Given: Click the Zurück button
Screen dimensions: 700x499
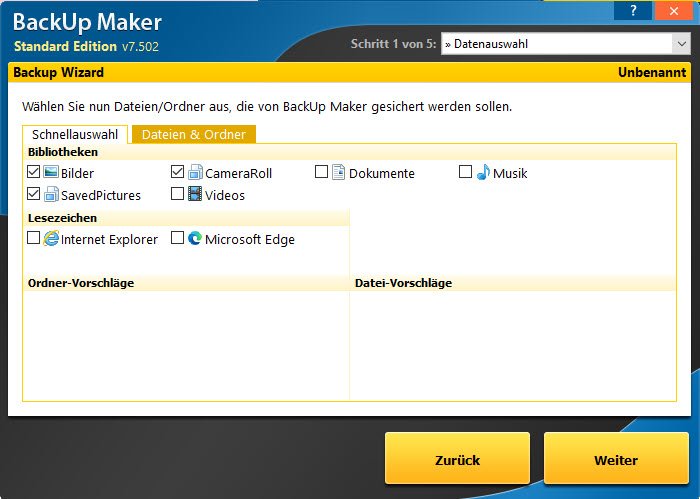Looking at the screenshot, I should pos(457,458).
